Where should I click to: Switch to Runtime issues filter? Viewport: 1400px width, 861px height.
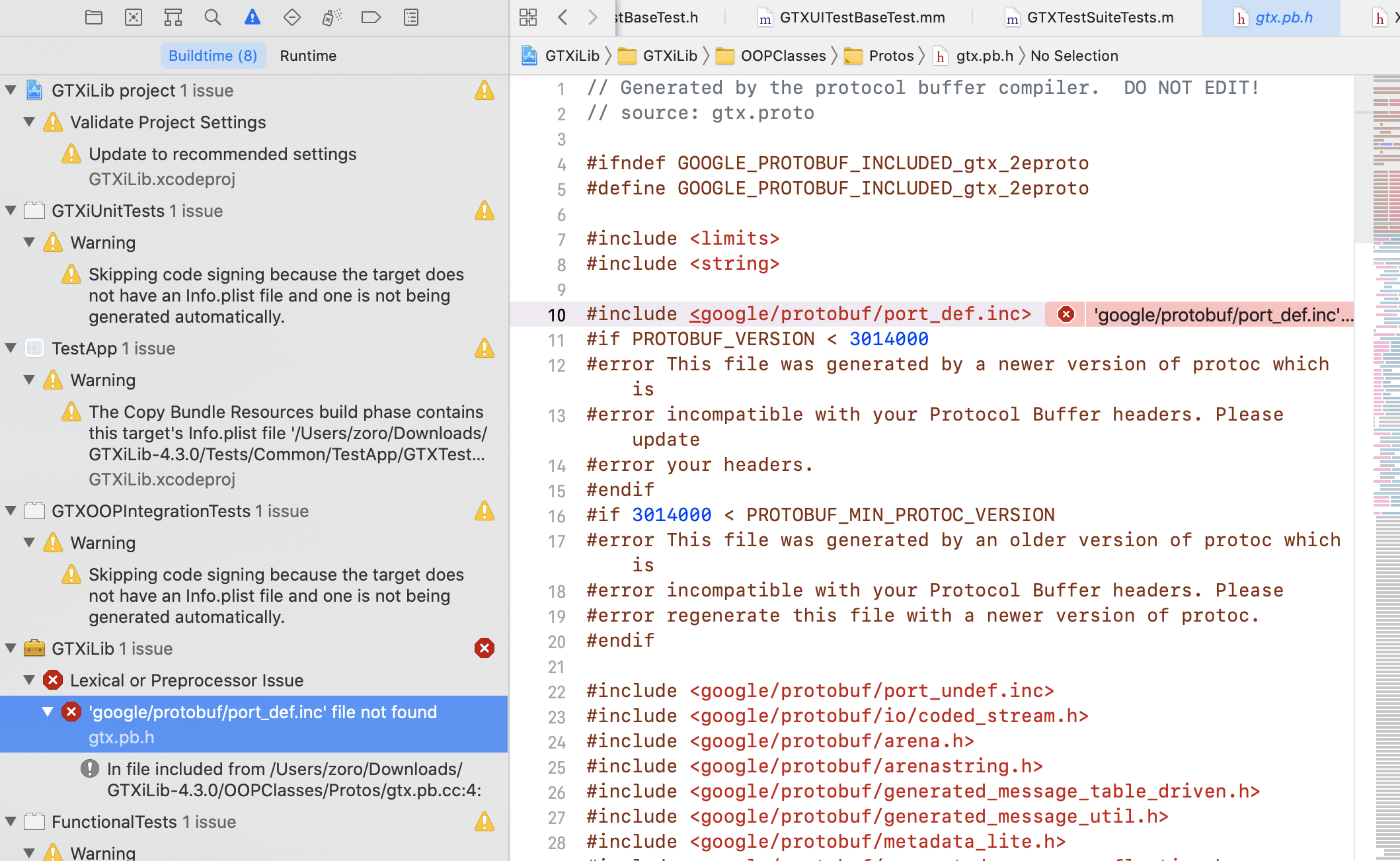(x=307, y=56)
